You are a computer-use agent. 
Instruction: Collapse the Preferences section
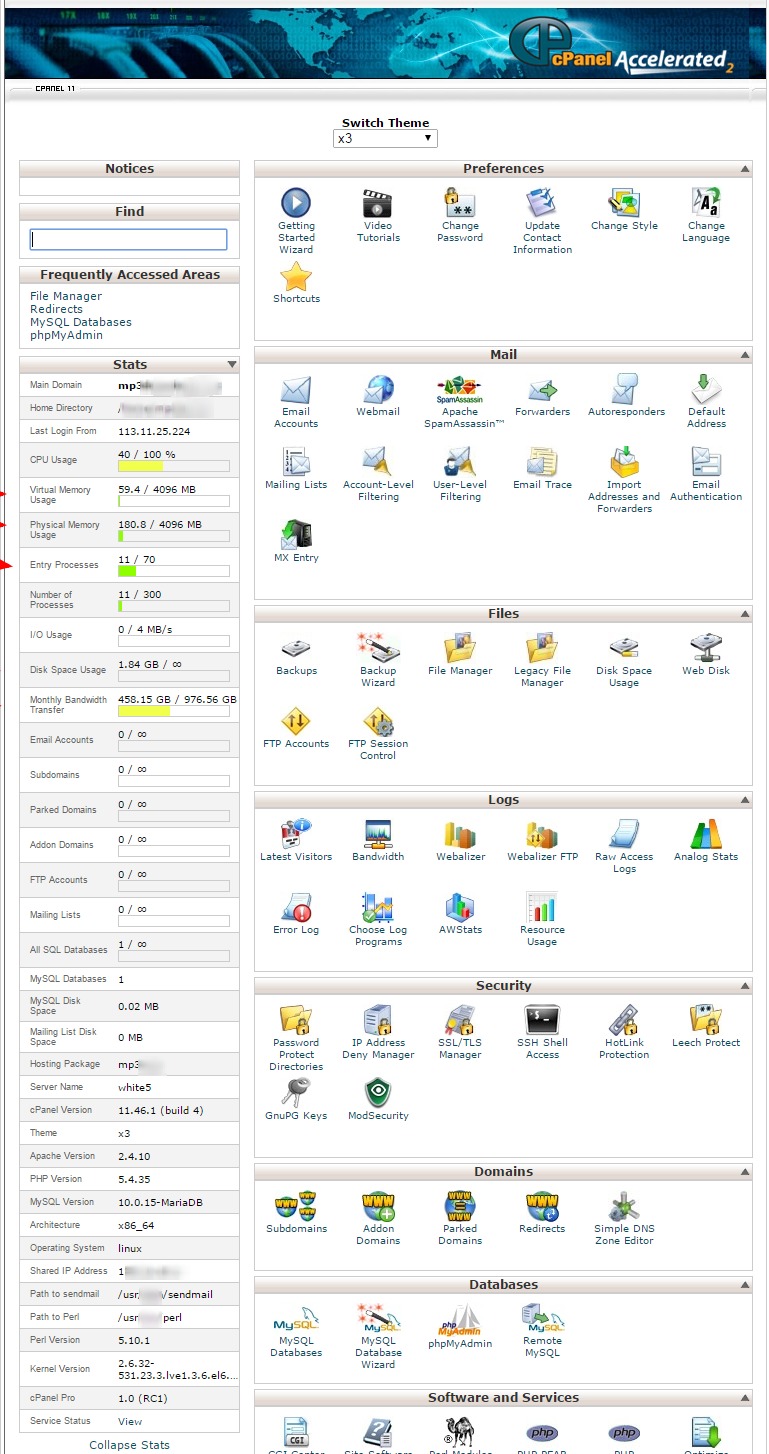745,169
